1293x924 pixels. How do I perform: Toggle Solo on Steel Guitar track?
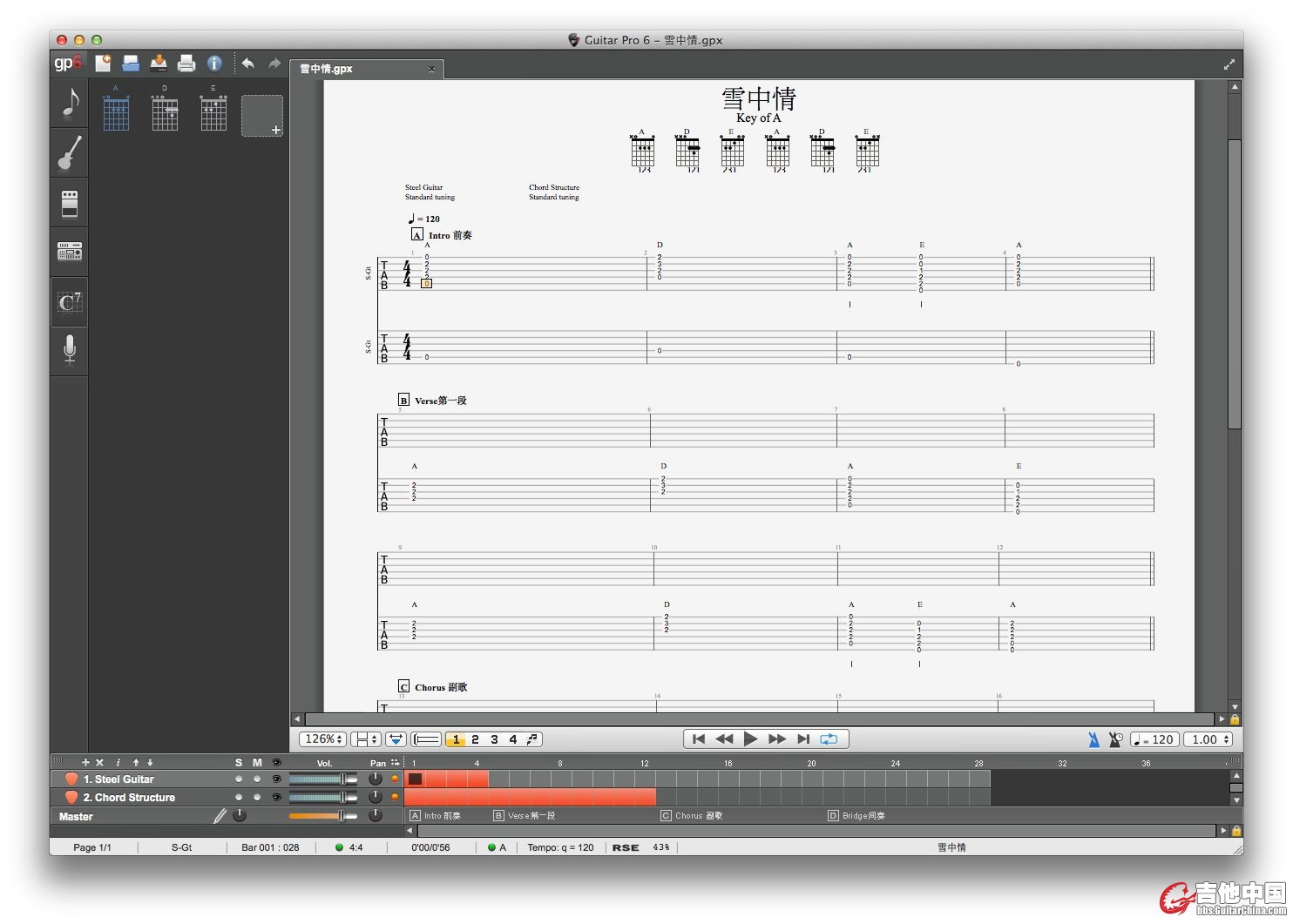point(239,779)
